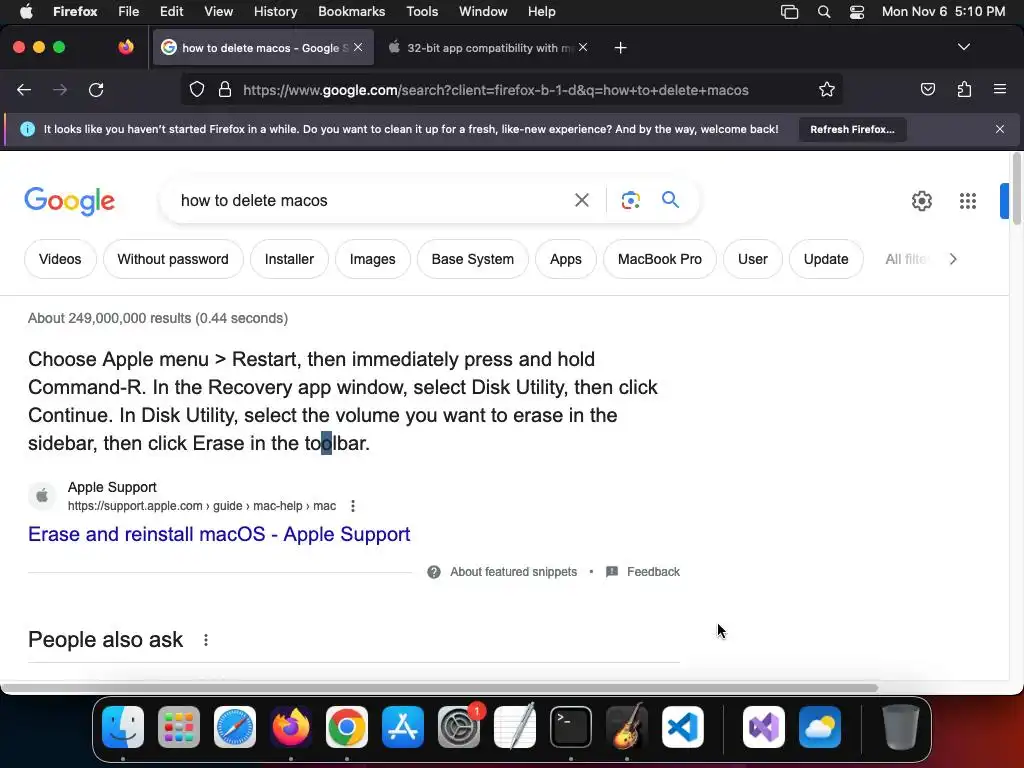Submit search with magnifier icon

tap(671, 200)
